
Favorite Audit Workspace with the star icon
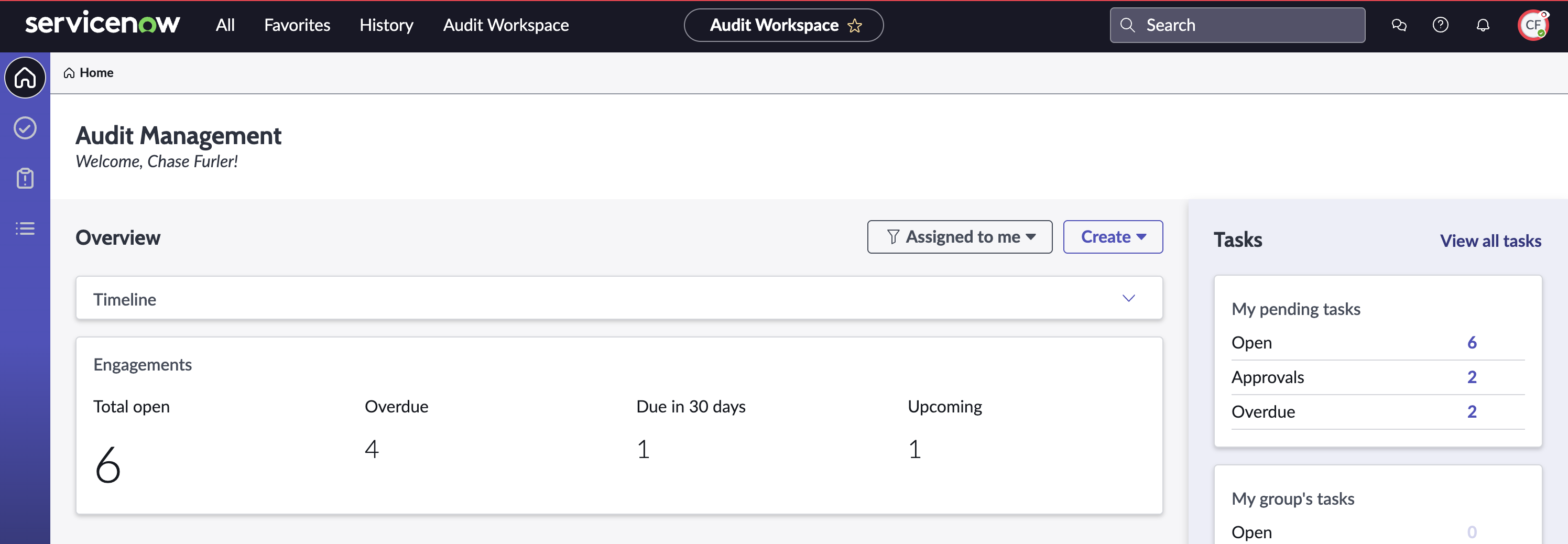[x=855, y=26]
